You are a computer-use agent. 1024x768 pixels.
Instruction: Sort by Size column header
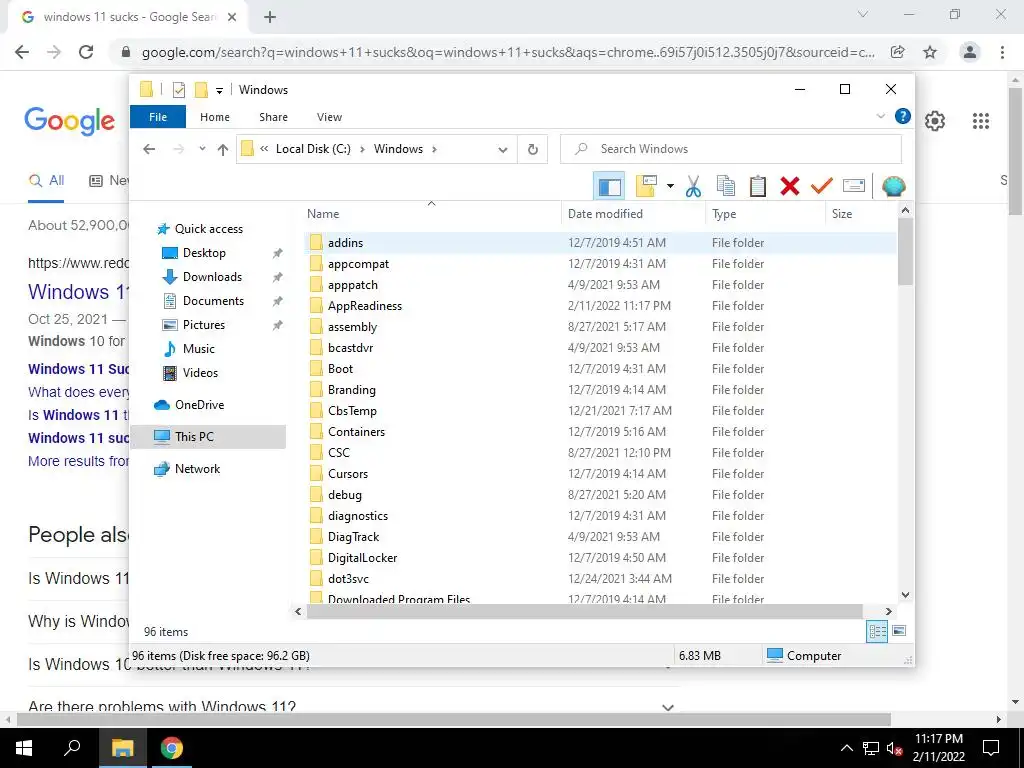[861, 214]
